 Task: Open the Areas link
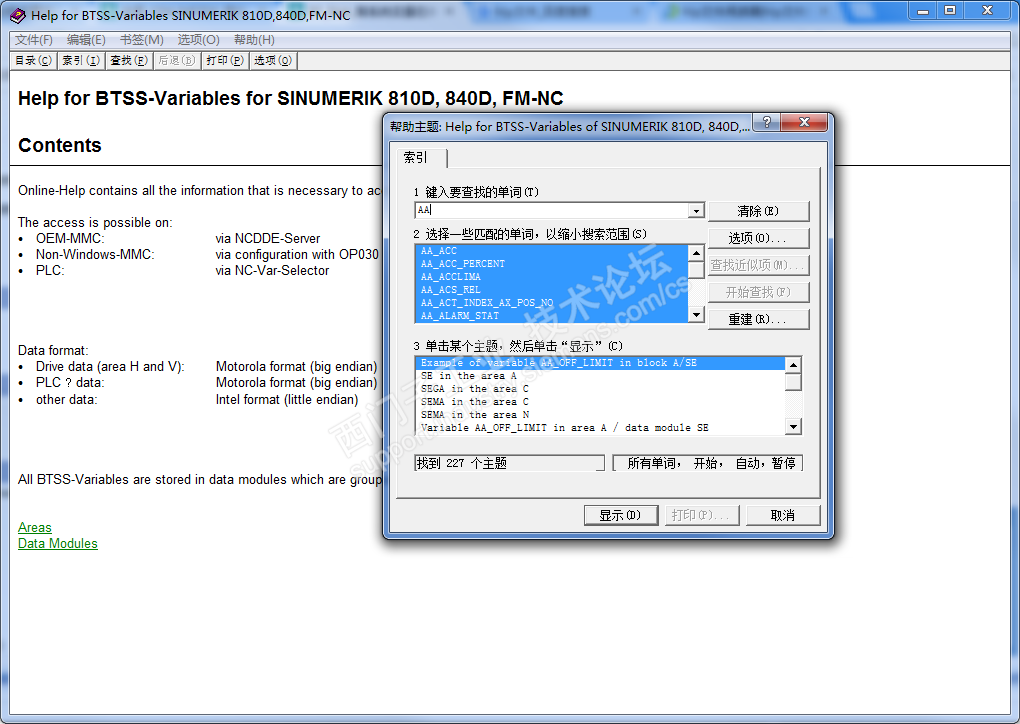(x=34, y=528)
